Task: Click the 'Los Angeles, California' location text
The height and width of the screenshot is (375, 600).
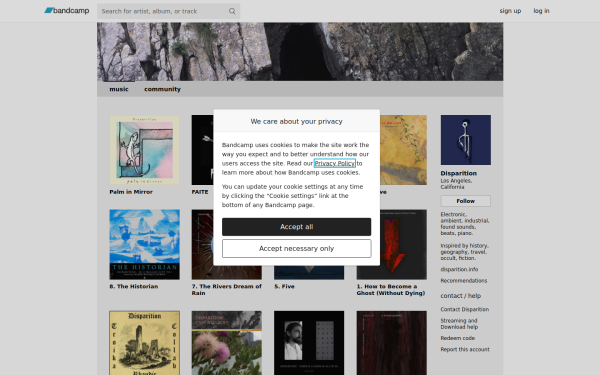Action: [x=456, y=184]
